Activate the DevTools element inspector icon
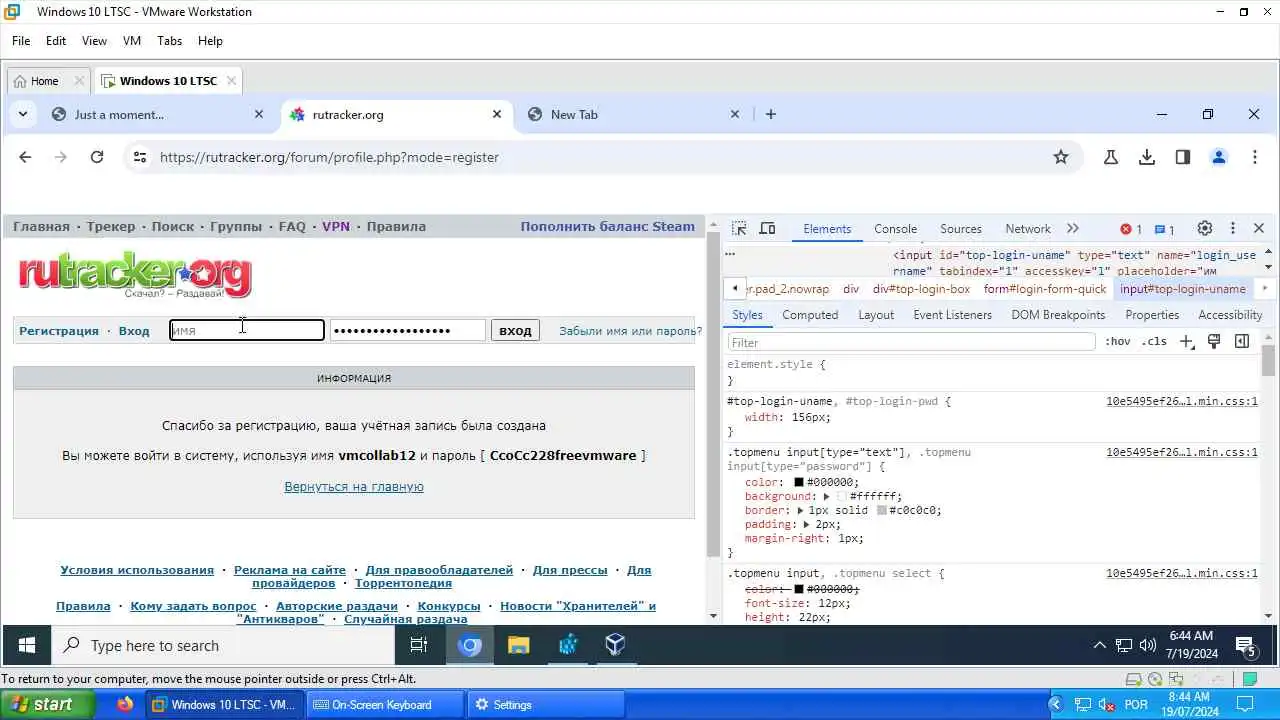Image resolution: width=1280 pixels, height=720 pixels. point(739,228)
